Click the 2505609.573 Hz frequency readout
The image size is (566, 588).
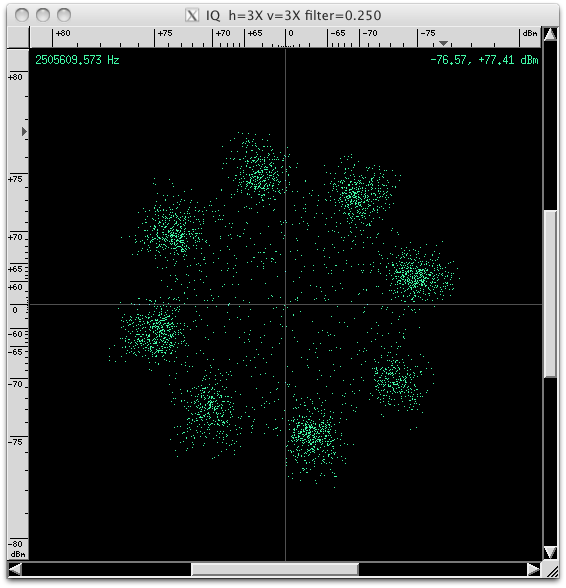coord(77,60)
